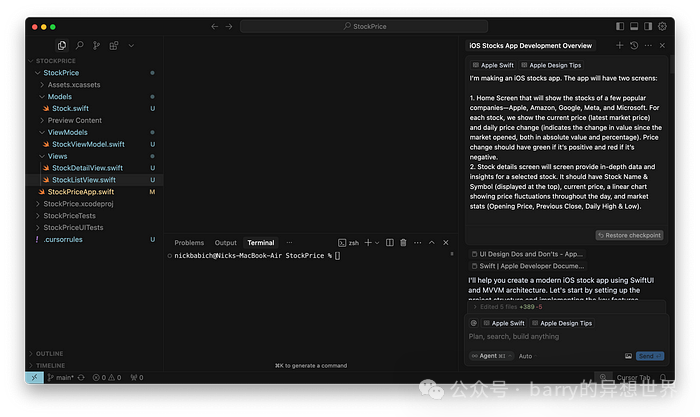700x417 pixels.
Task: Select the Terminal tab
Action: click(x=261, y=243)
